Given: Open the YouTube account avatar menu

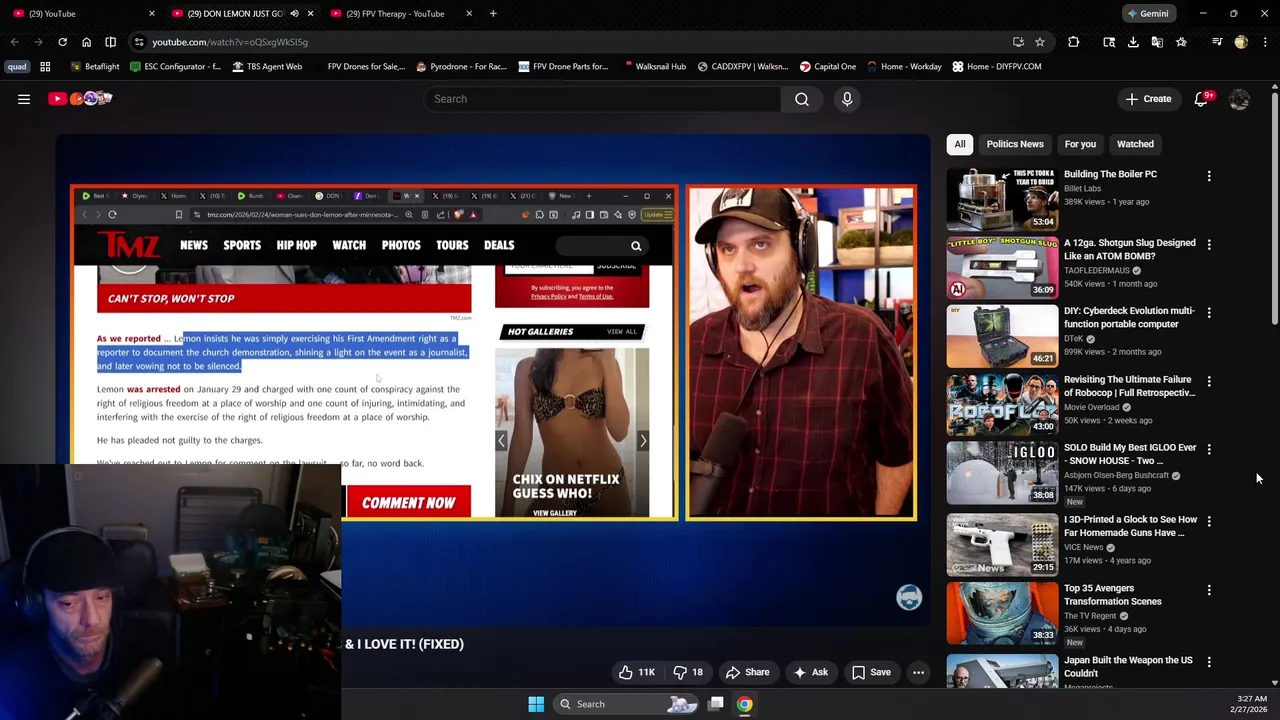Looking at the screenshot, I should pos(1239,99).
